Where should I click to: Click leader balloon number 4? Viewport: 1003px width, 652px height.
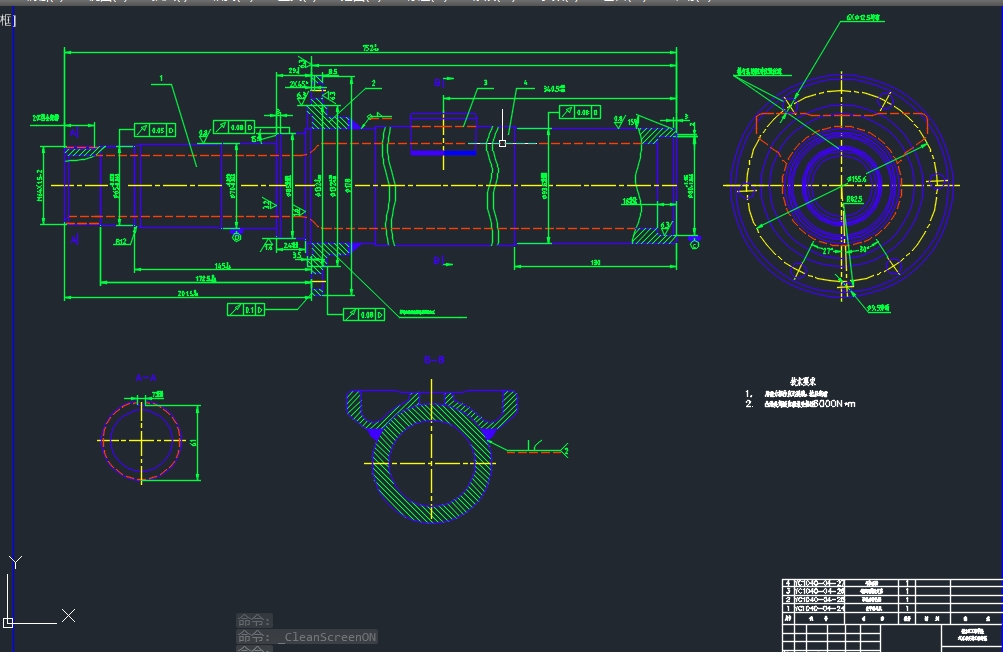(526, 83)
